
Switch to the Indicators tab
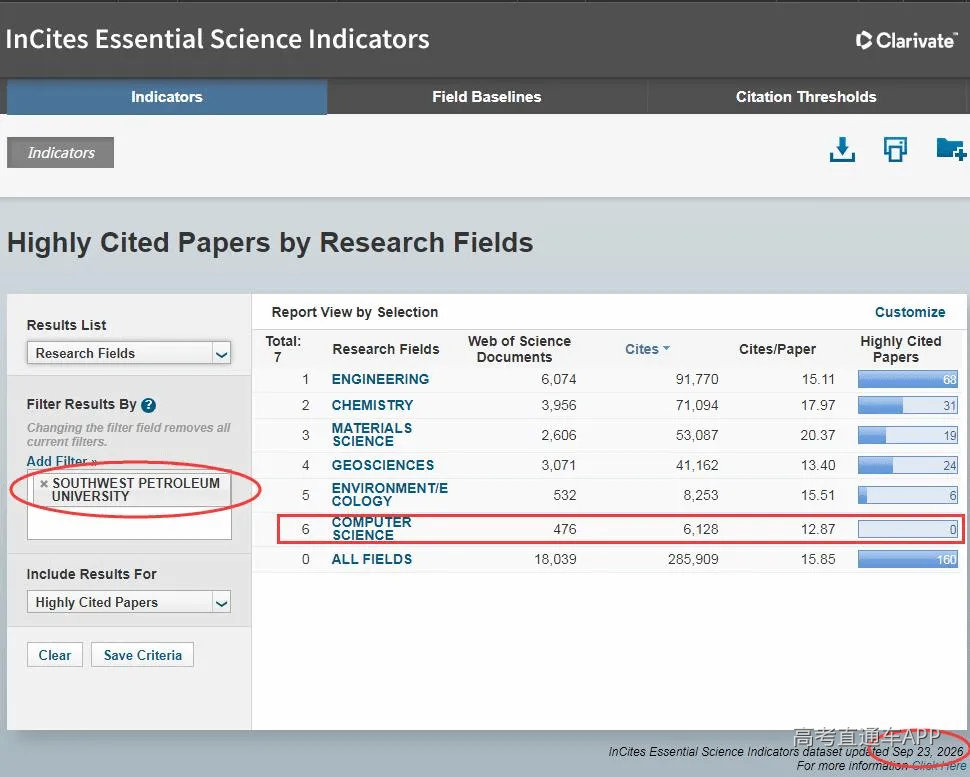pos(166,97)
